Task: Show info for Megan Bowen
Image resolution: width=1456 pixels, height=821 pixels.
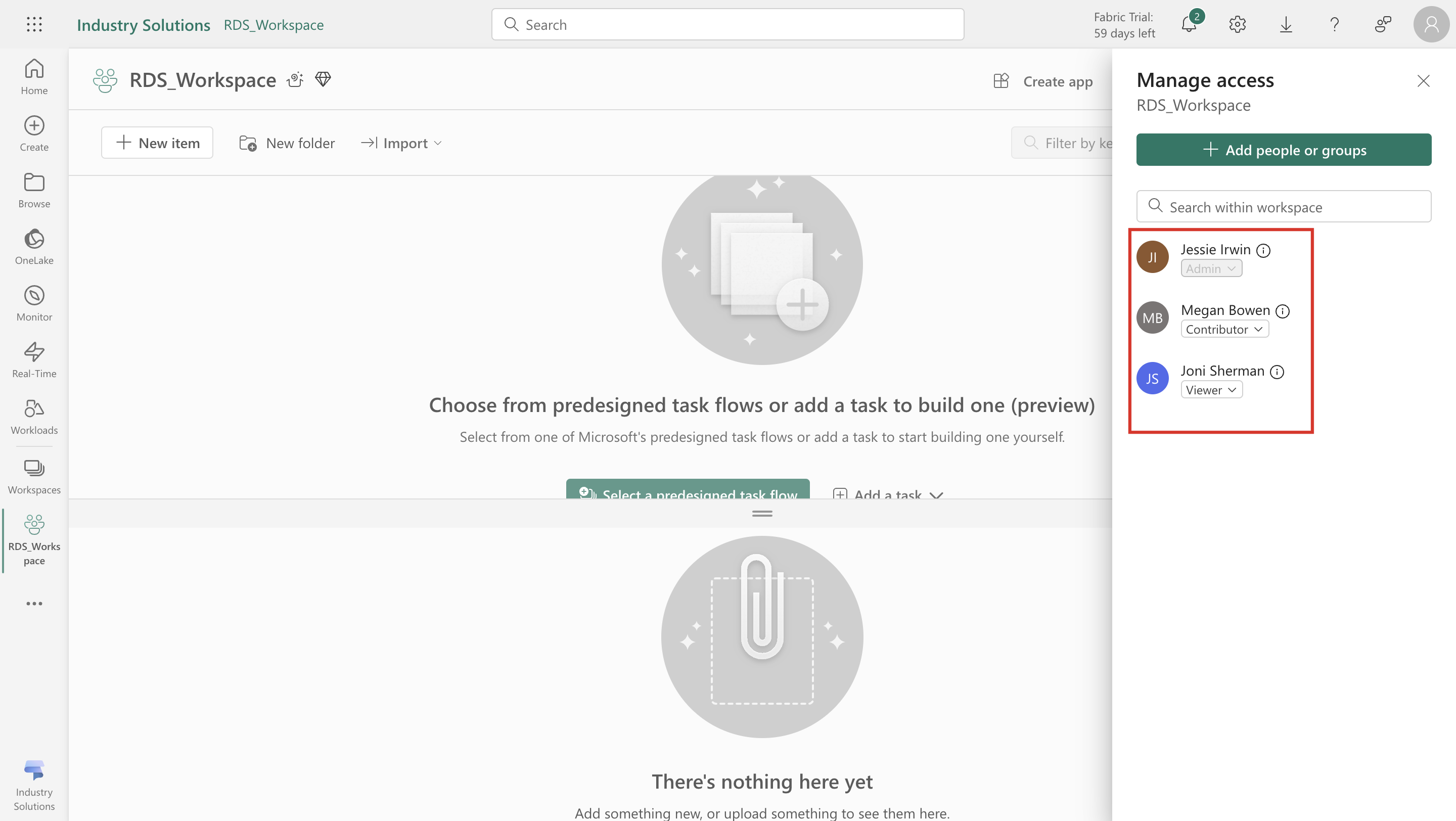Action: pos(1283,311)
